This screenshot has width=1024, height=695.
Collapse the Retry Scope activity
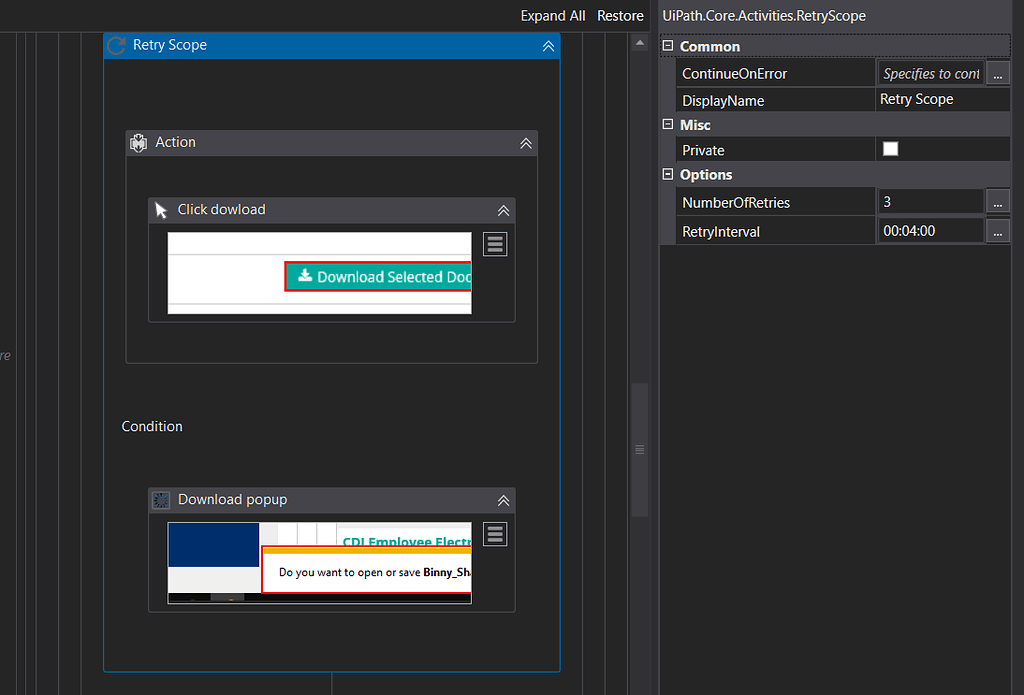click(548, 46)
